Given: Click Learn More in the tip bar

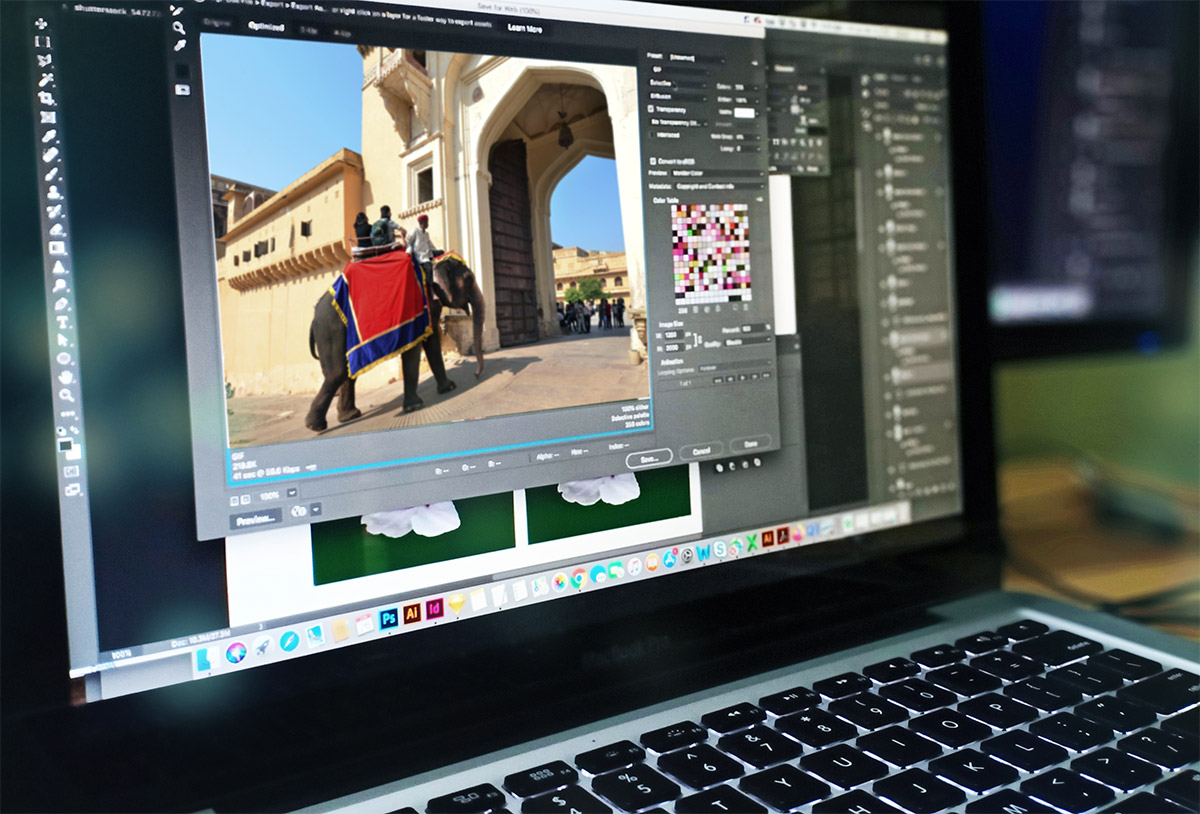Looking at the screenshot, I should pyautogui.click(x=525, y=29).
